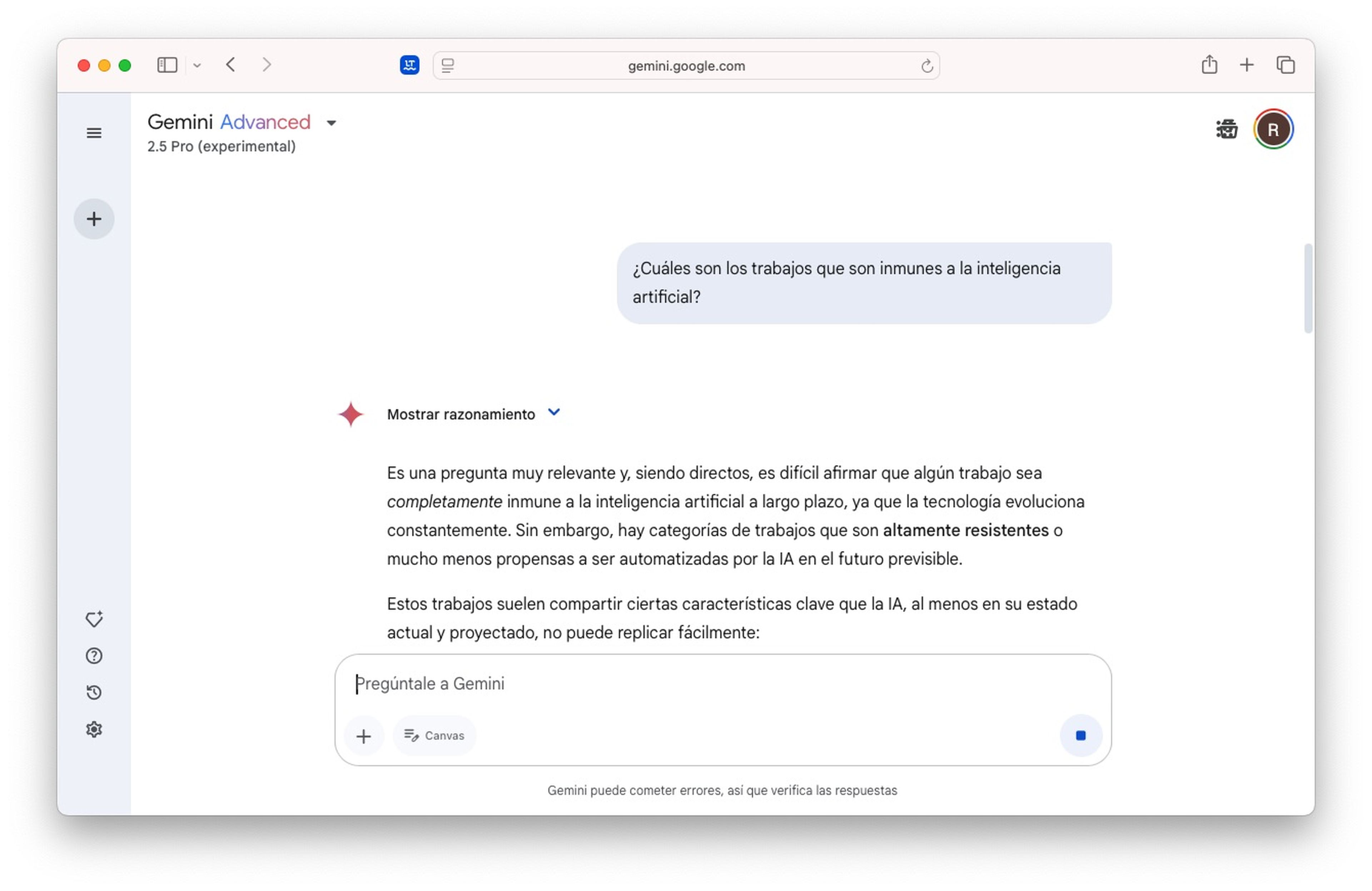The width and height of the screenshot is (1372, 891).
Task: Open the Safari Share button
Action: 1209,65
